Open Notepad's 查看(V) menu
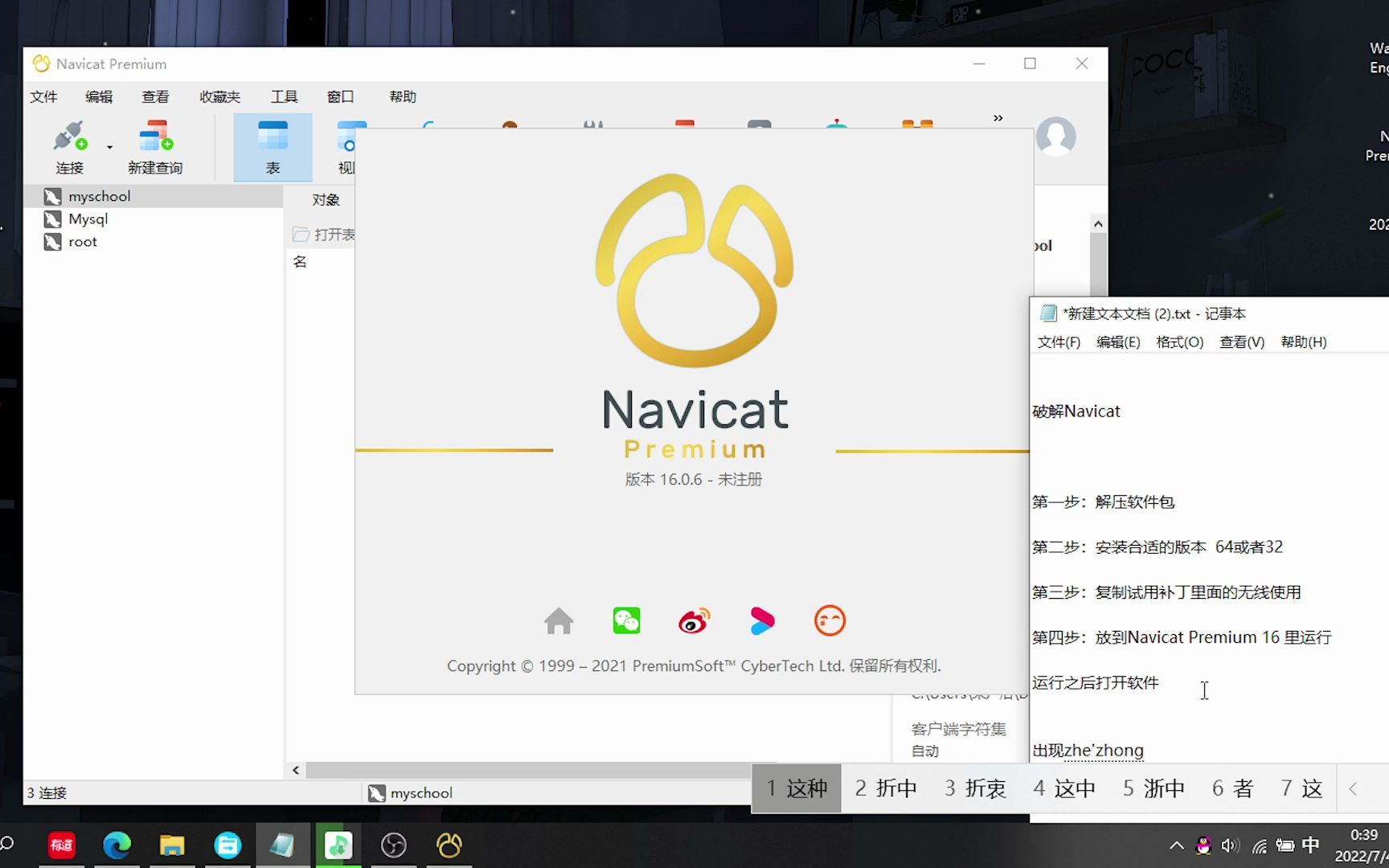 coord(1242,342)
